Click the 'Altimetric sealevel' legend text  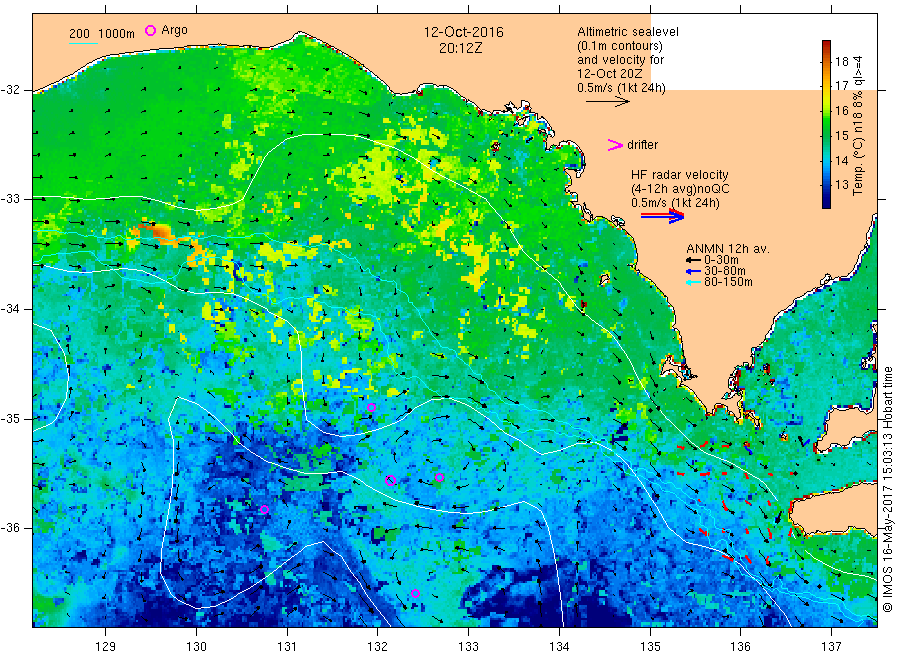[x=628, y=32]
